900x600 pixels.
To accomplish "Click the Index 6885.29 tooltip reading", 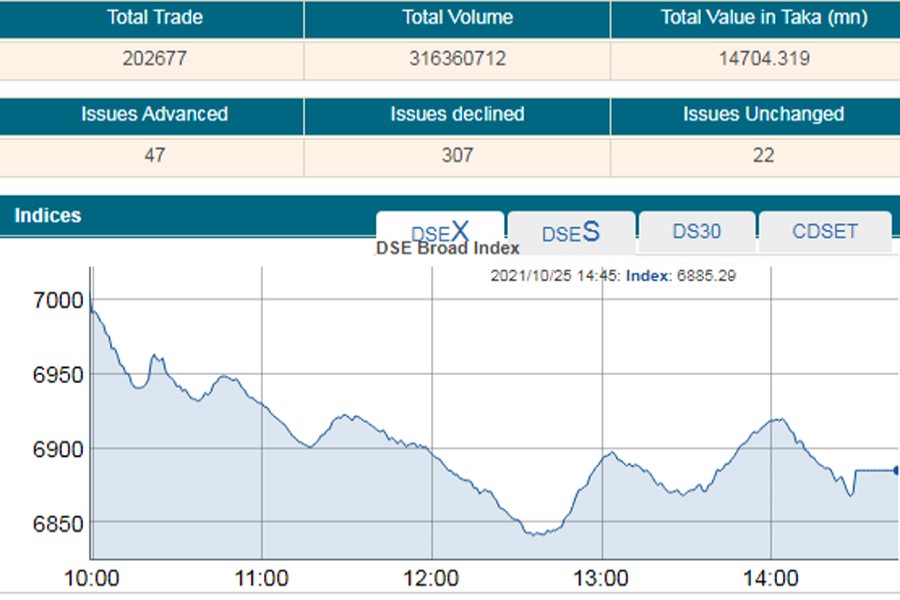I will 681,276.
